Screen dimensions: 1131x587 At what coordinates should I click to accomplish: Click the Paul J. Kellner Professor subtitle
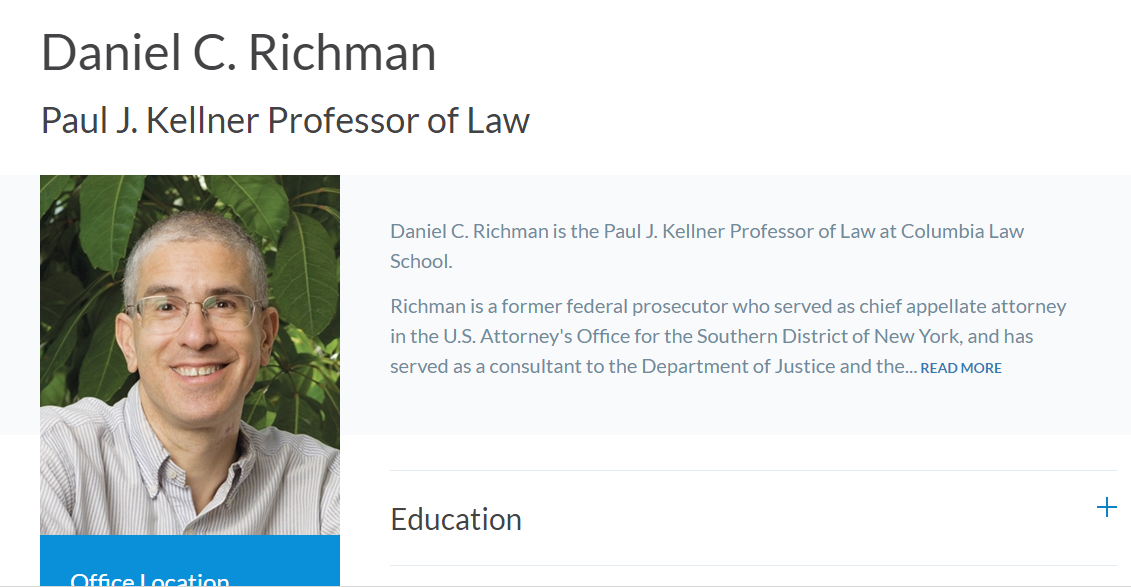[285, 120]
